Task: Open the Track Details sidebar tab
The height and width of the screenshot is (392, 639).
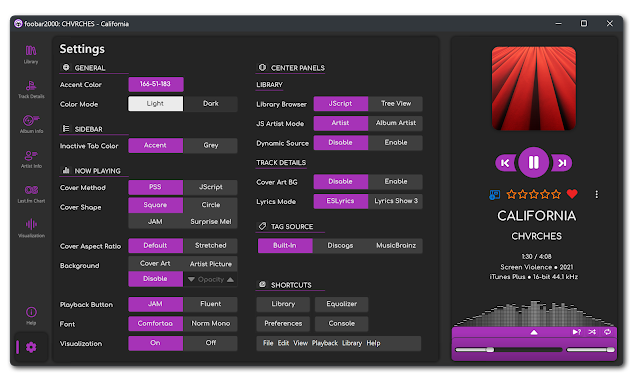Action: click(x=31, y=89)
